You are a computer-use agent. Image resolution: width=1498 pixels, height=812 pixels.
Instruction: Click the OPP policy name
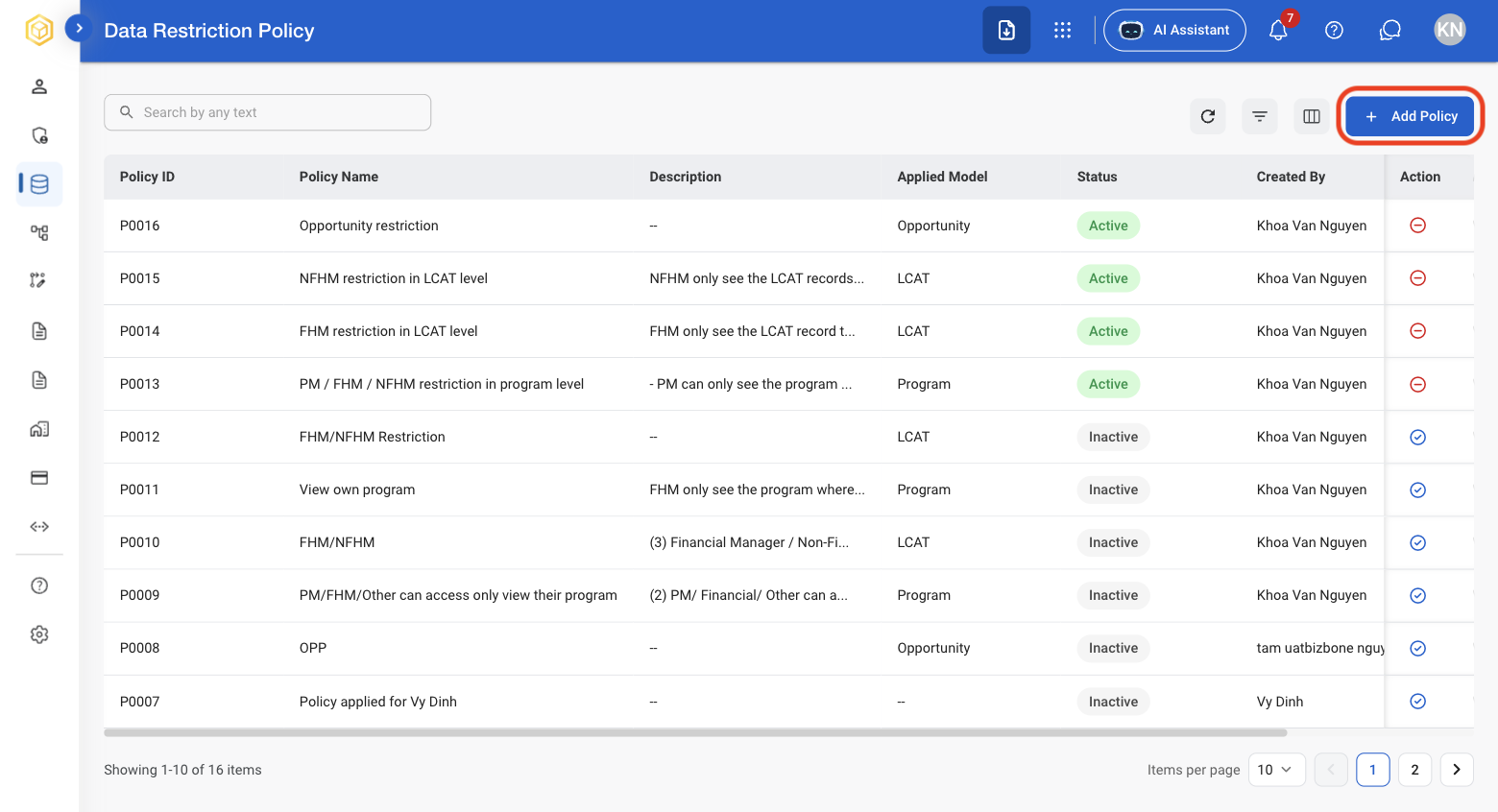tap(313, 648)
